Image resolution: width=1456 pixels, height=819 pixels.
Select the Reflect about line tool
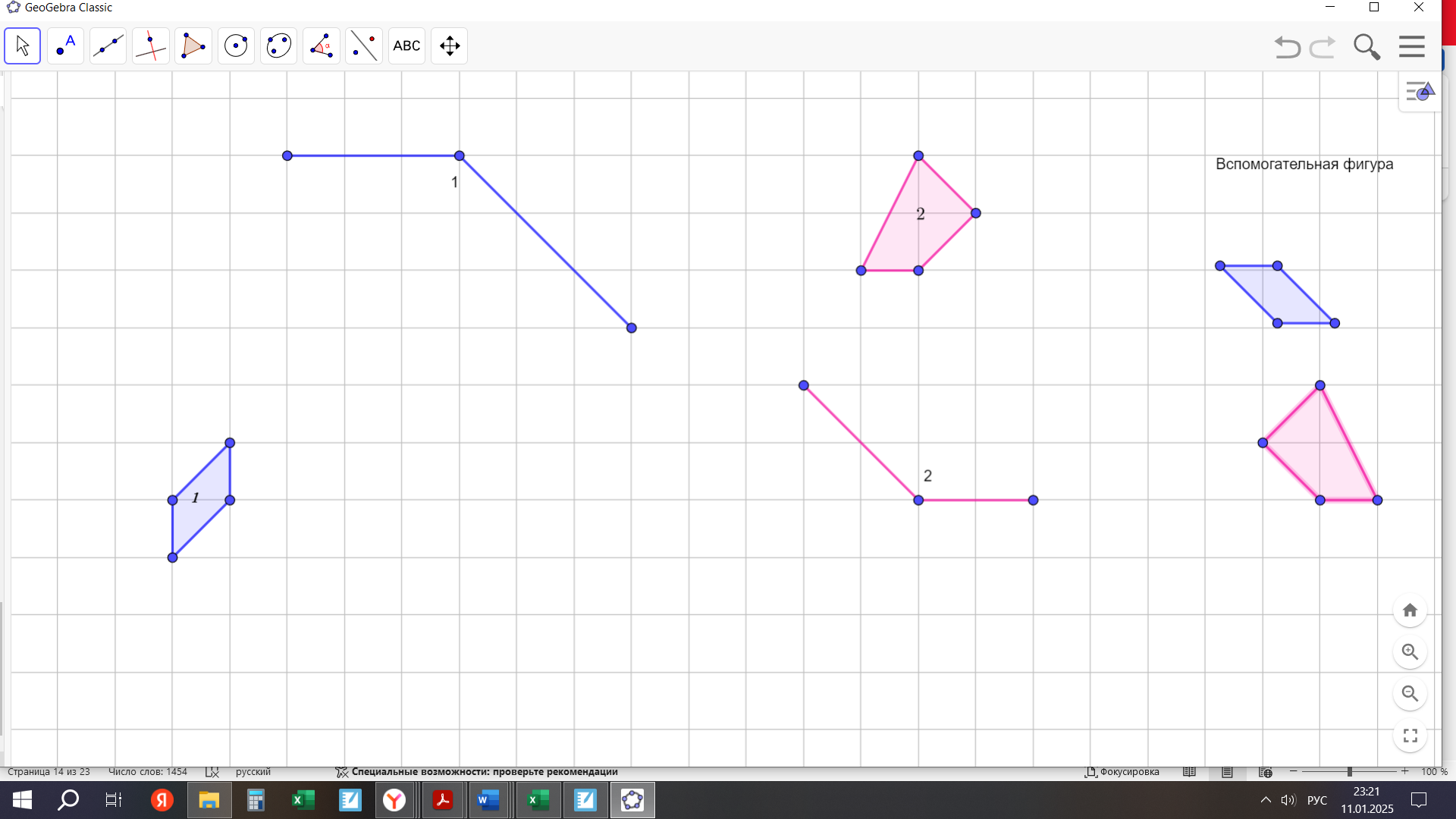coord(364,46)
